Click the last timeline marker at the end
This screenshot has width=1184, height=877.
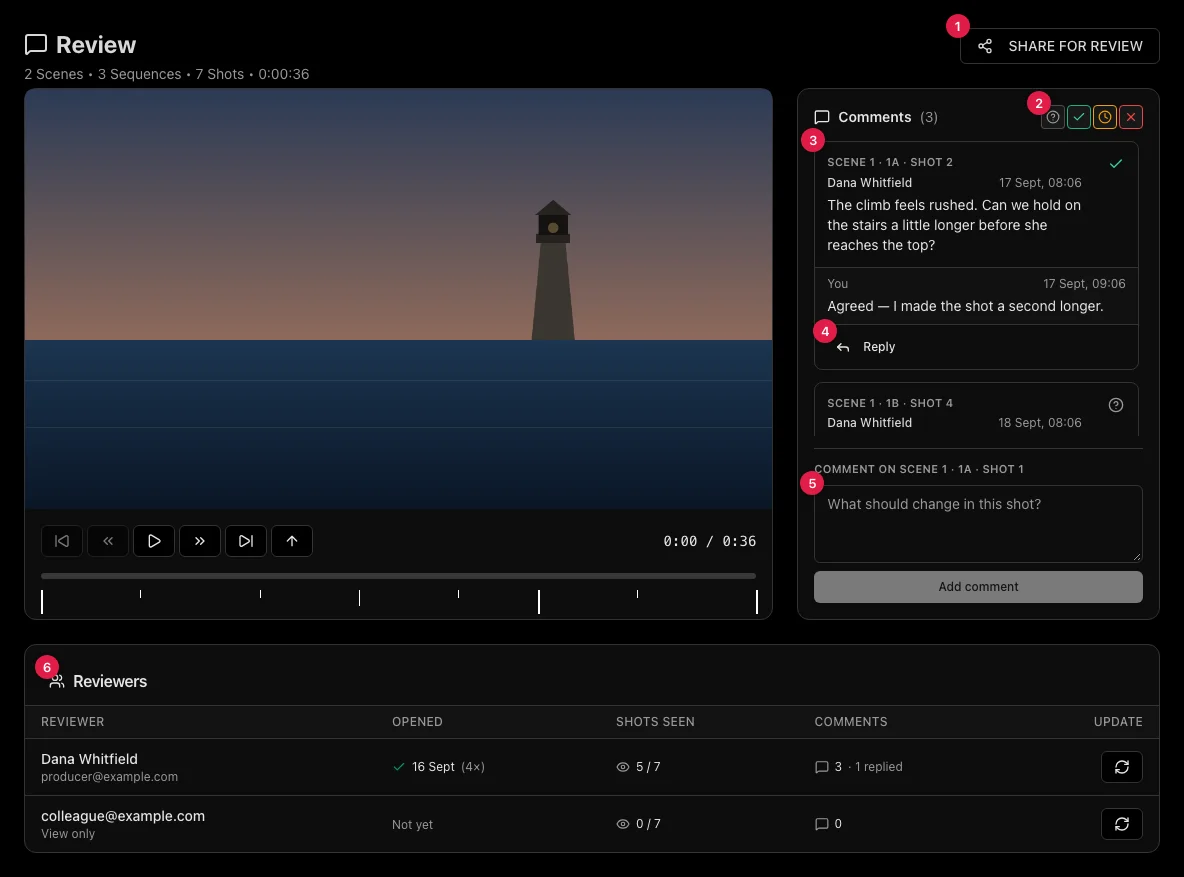(756, 601)
